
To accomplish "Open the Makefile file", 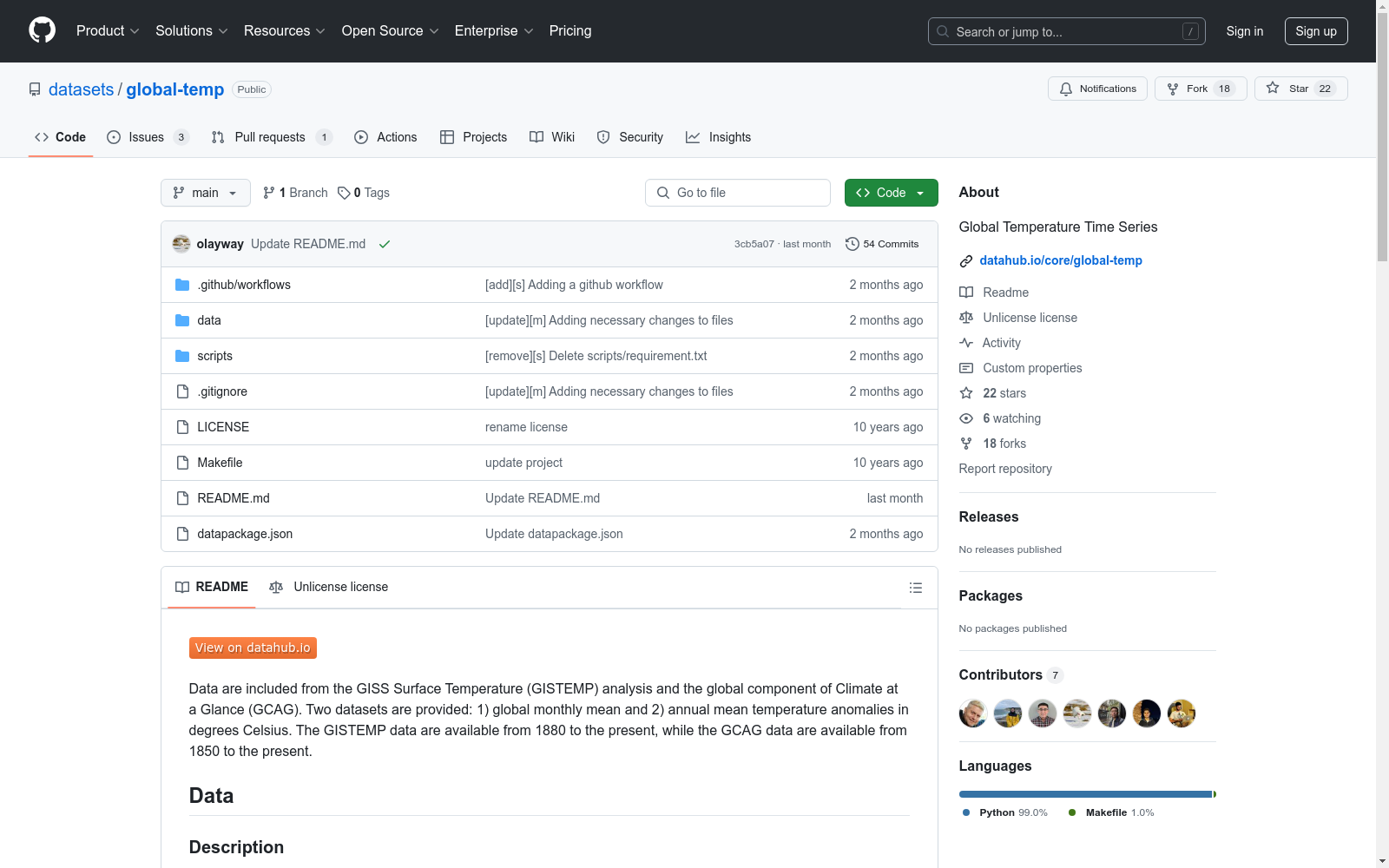I will (220, 463).
